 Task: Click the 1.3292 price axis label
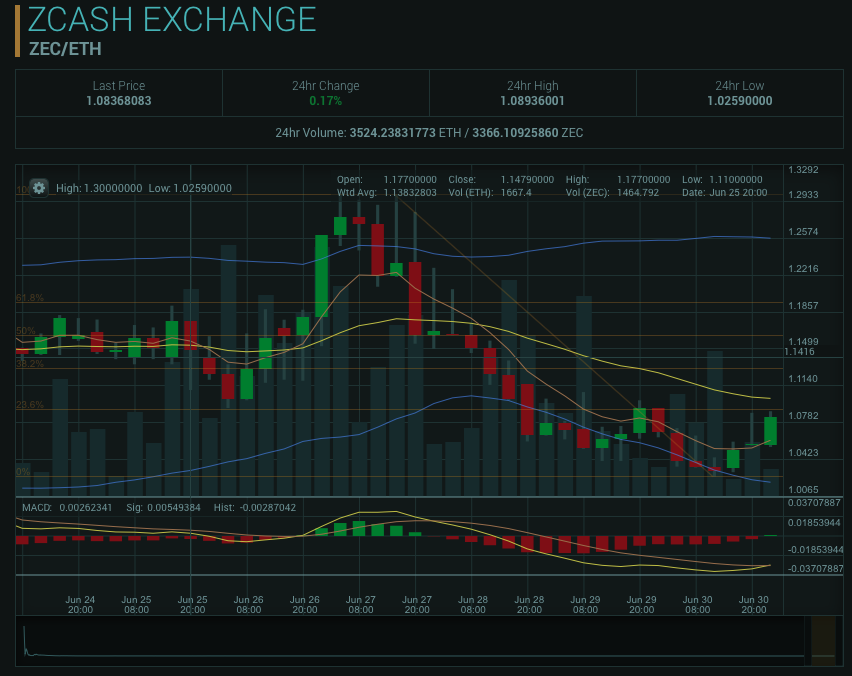(803, 170)
